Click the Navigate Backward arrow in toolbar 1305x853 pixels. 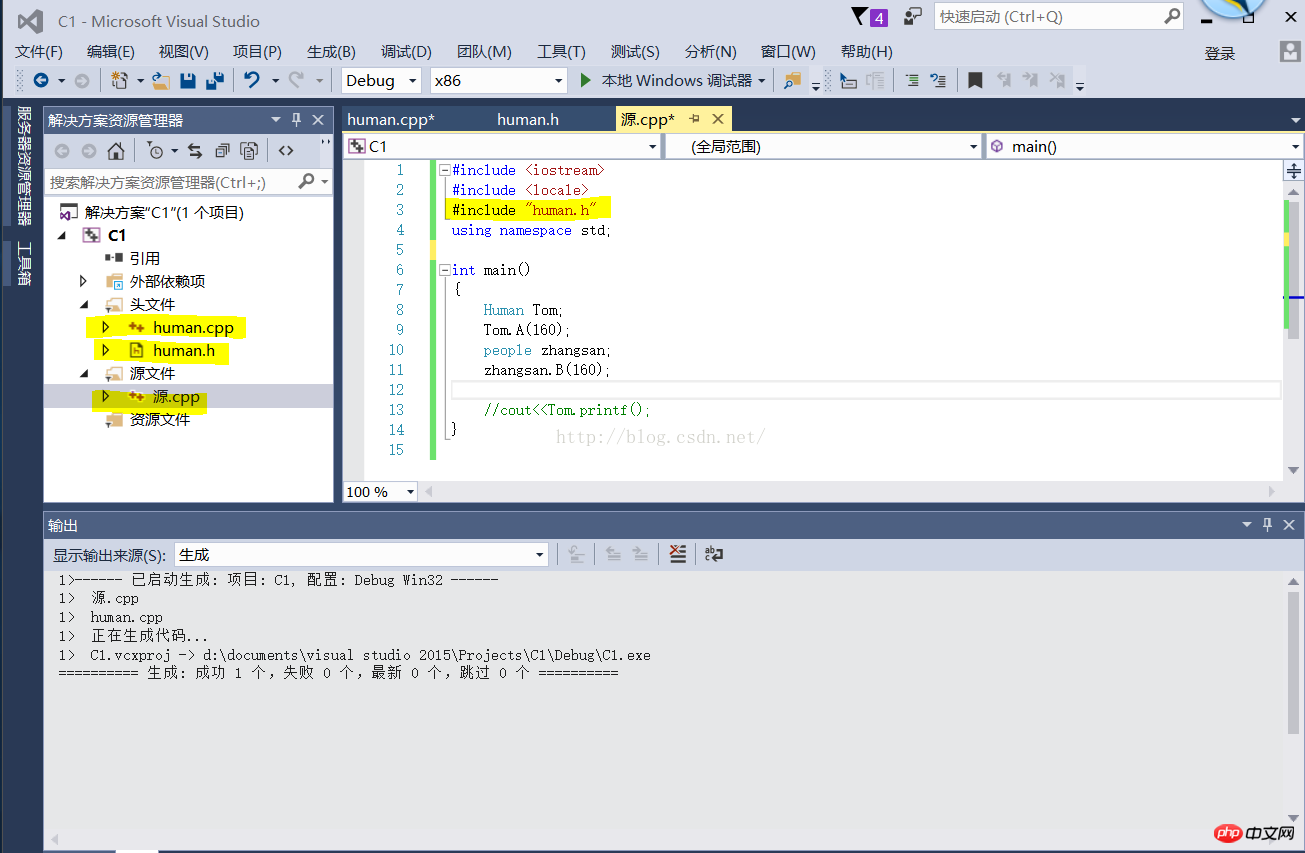(41, 80)
